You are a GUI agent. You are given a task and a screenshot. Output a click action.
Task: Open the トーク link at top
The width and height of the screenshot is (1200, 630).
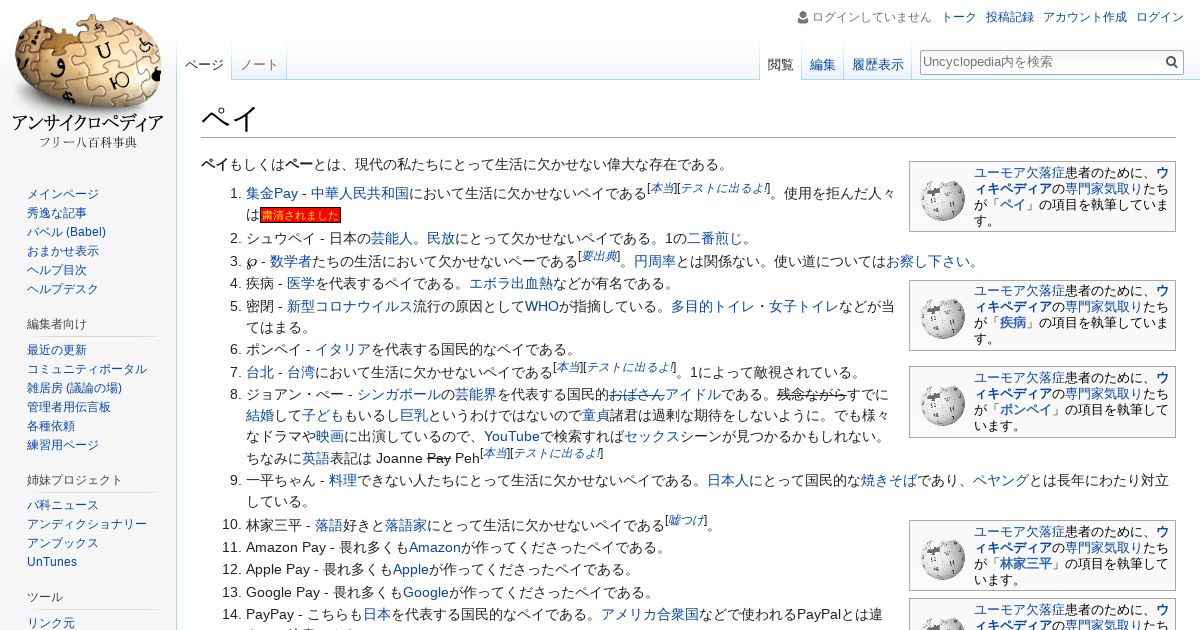point(959,17)
